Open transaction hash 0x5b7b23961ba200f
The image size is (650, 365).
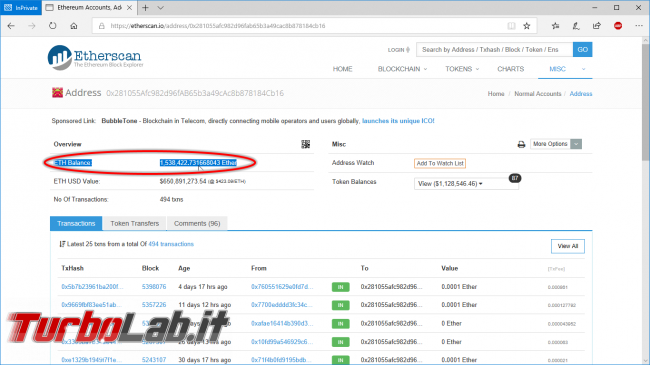(x=92, y=287)
